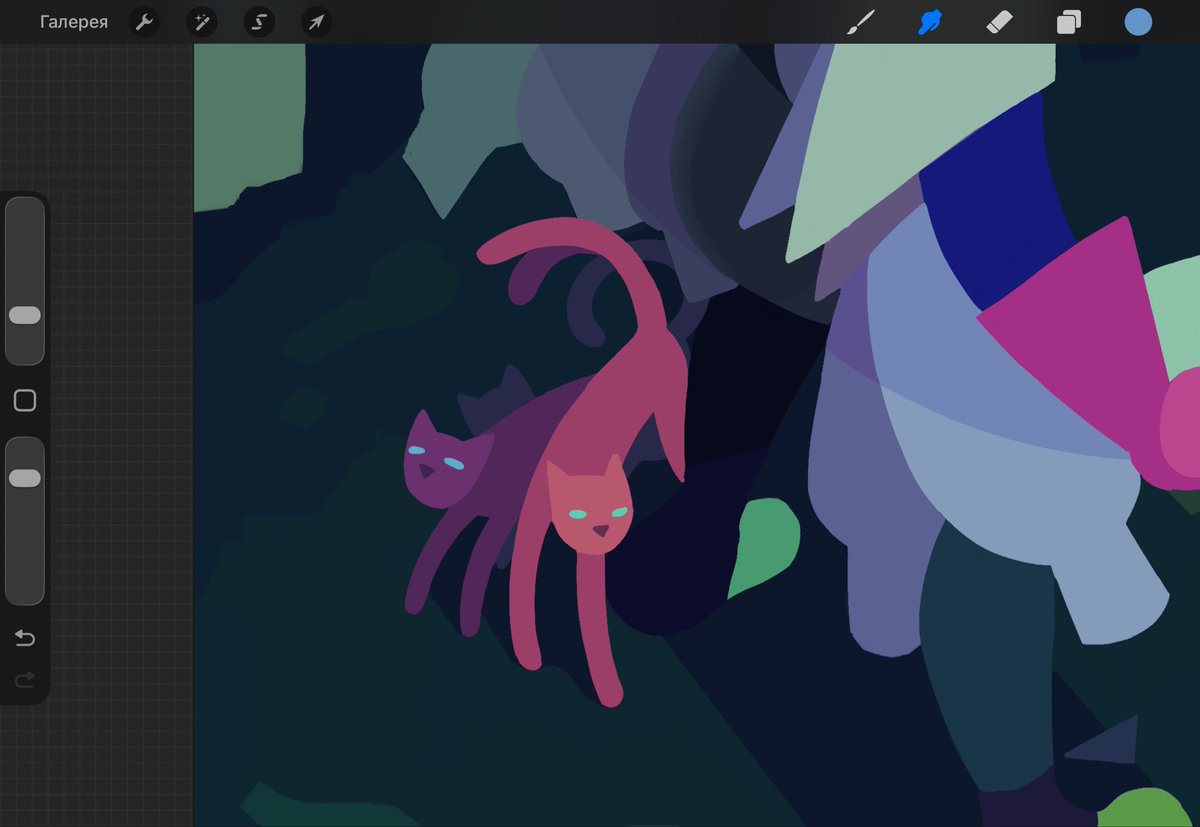Screen dimensions: 1200x827
Task: Select the Smudge finger tool
Action: click(x=931, y=22)
